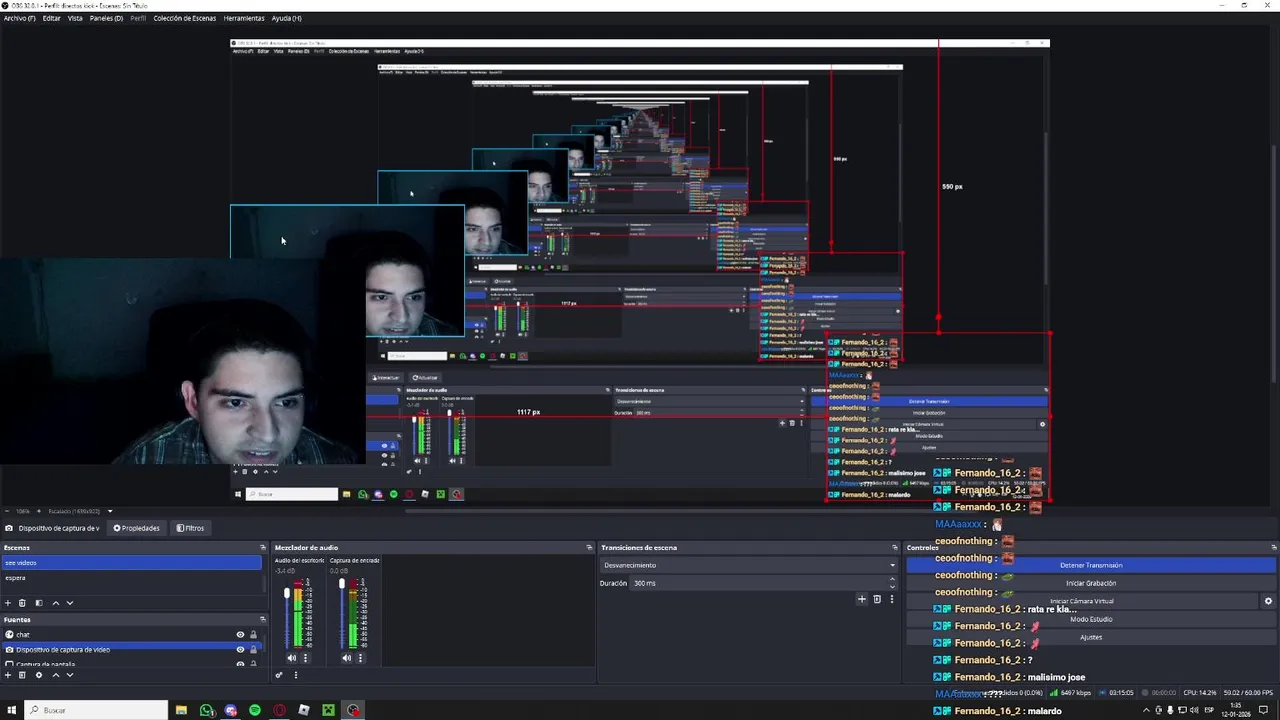Toggle the lock on the chat source
Screen dimensions: 1280x720
tap(253, 635)
